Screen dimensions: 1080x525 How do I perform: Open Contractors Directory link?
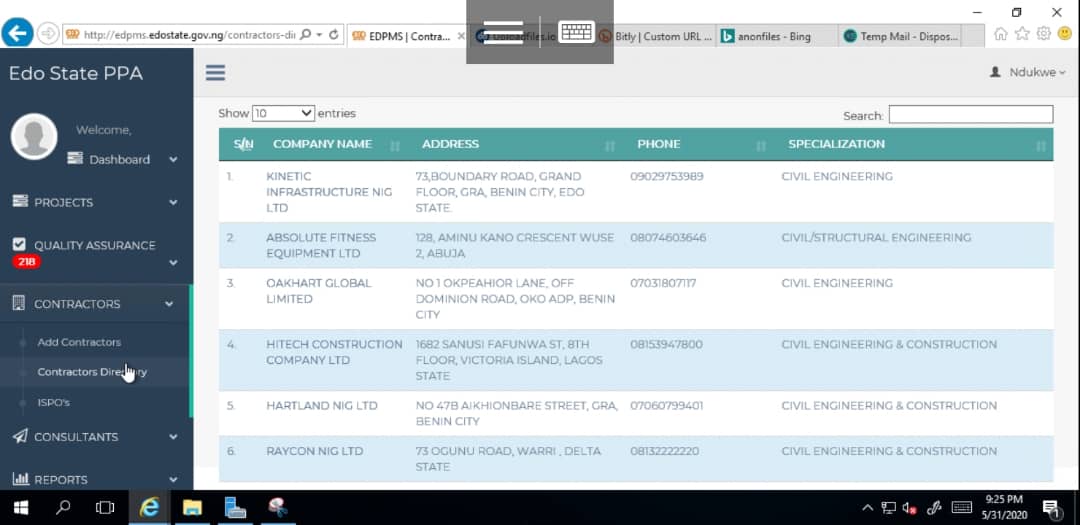(92, 372)
